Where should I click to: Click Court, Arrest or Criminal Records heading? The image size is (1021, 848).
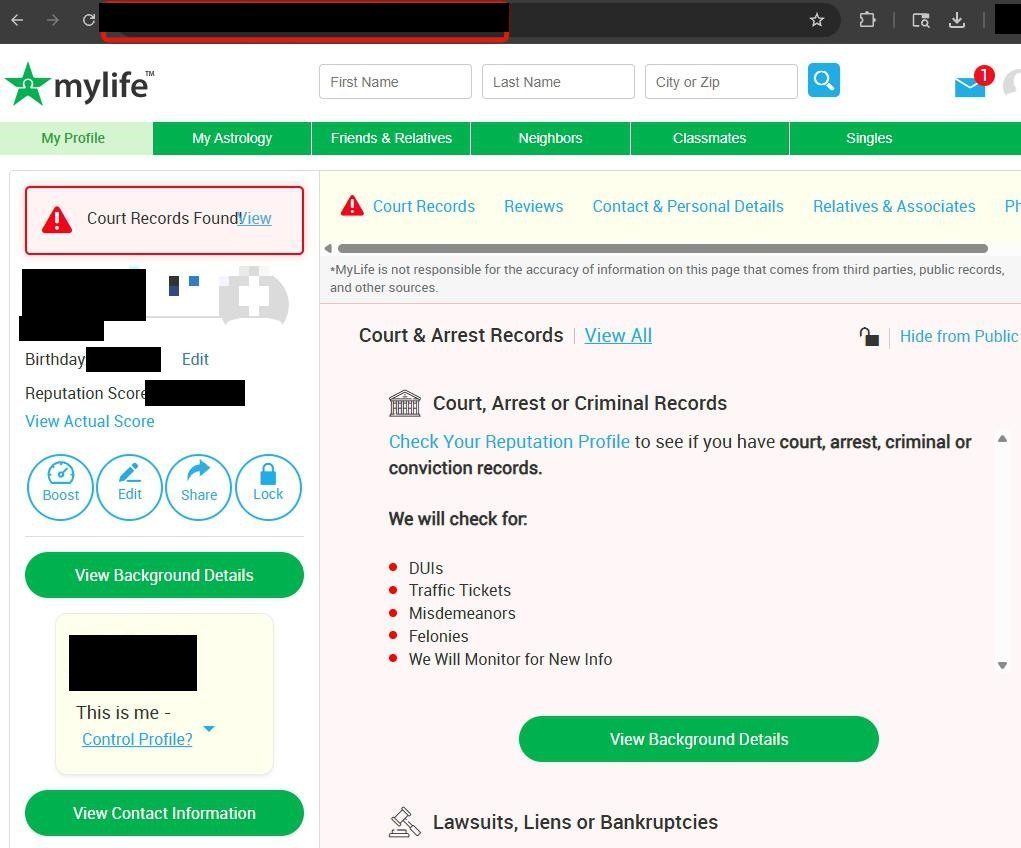click(x=580, y=403)
